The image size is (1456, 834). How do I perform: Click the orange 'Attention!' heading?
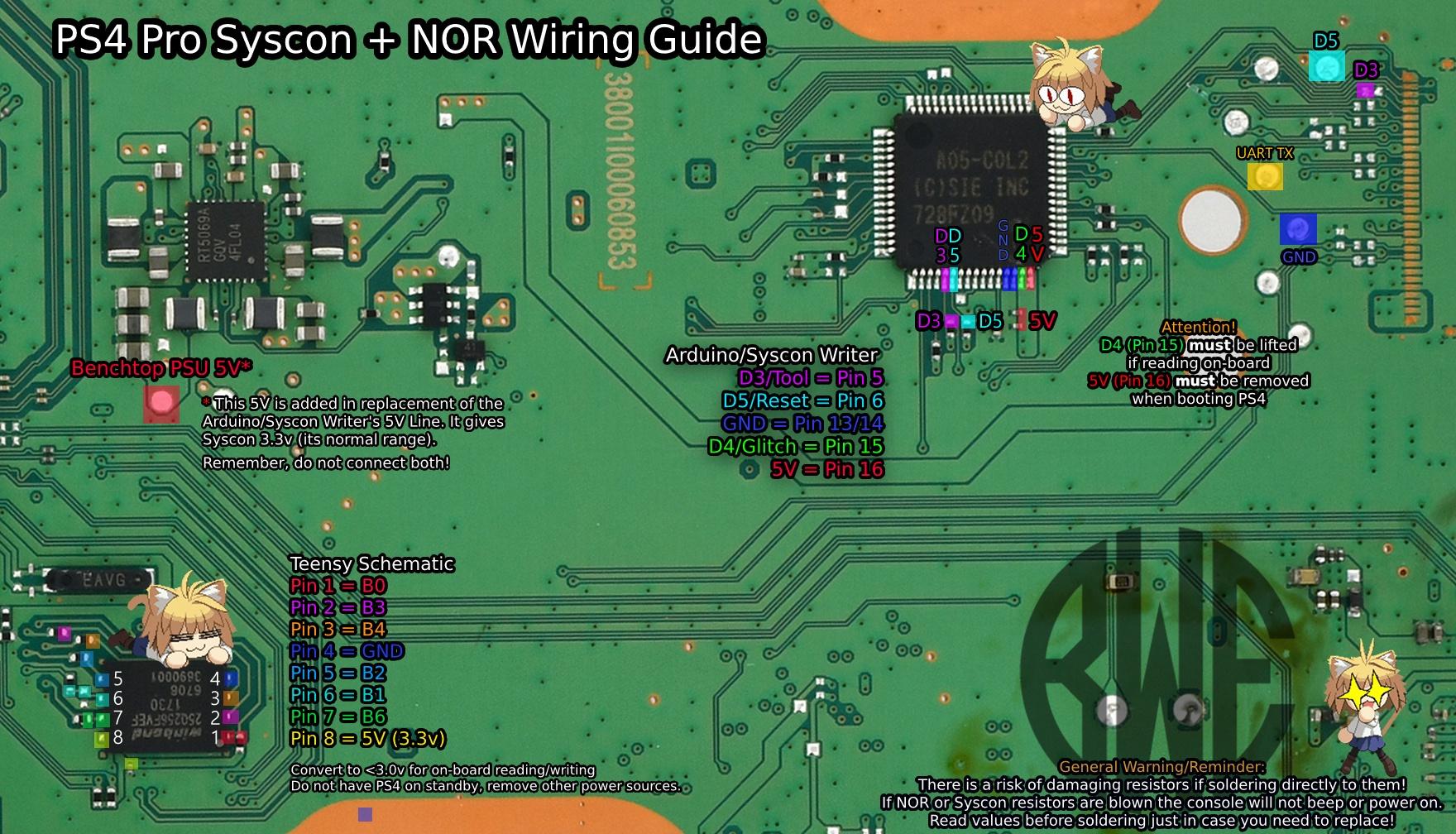(1198, 328)
